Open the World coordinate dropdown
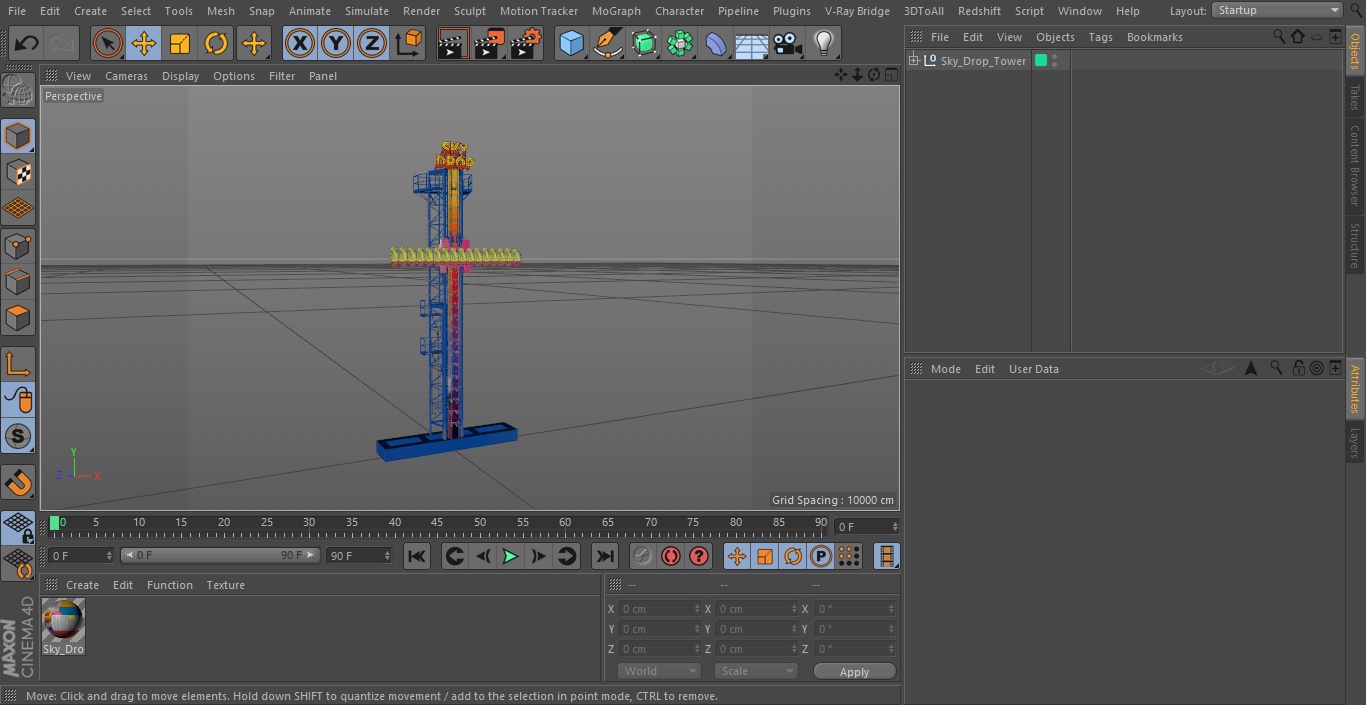Viewport: 1366px width, 705px height. point(658,671)
